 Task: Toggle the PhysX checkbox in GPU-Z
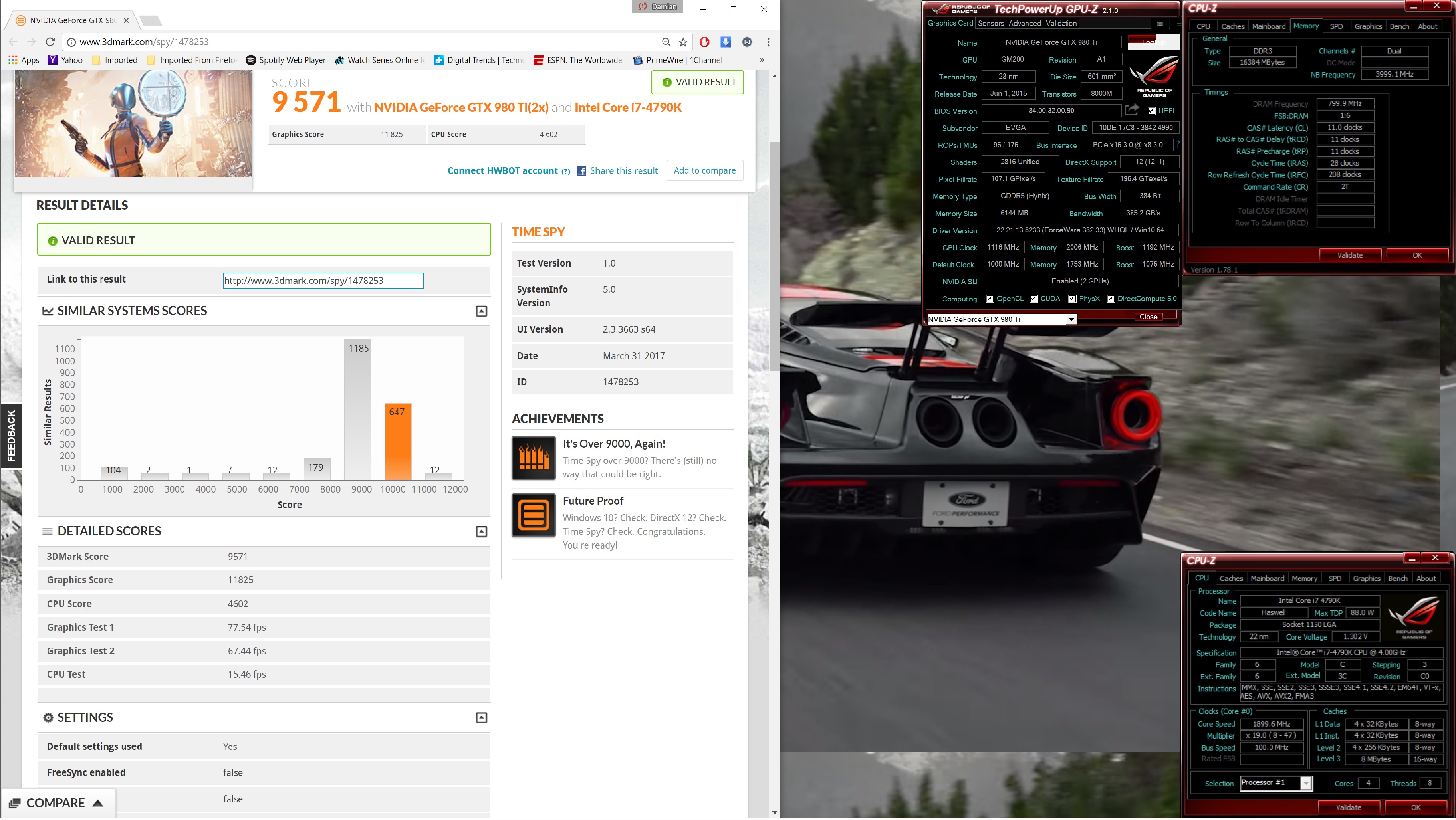pos(1072,299)
